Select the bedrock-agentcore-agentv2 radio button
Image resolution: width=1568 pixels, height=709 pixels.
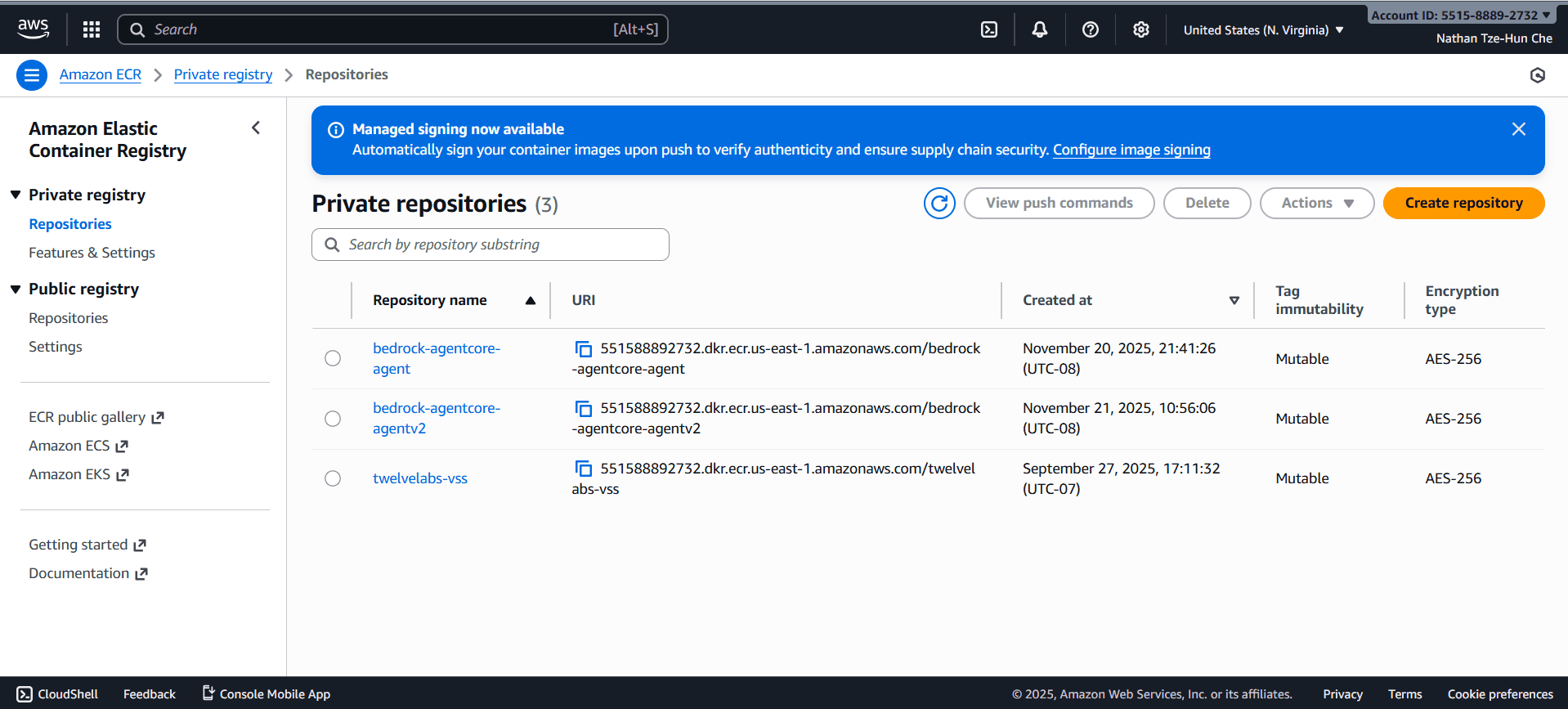333,419
